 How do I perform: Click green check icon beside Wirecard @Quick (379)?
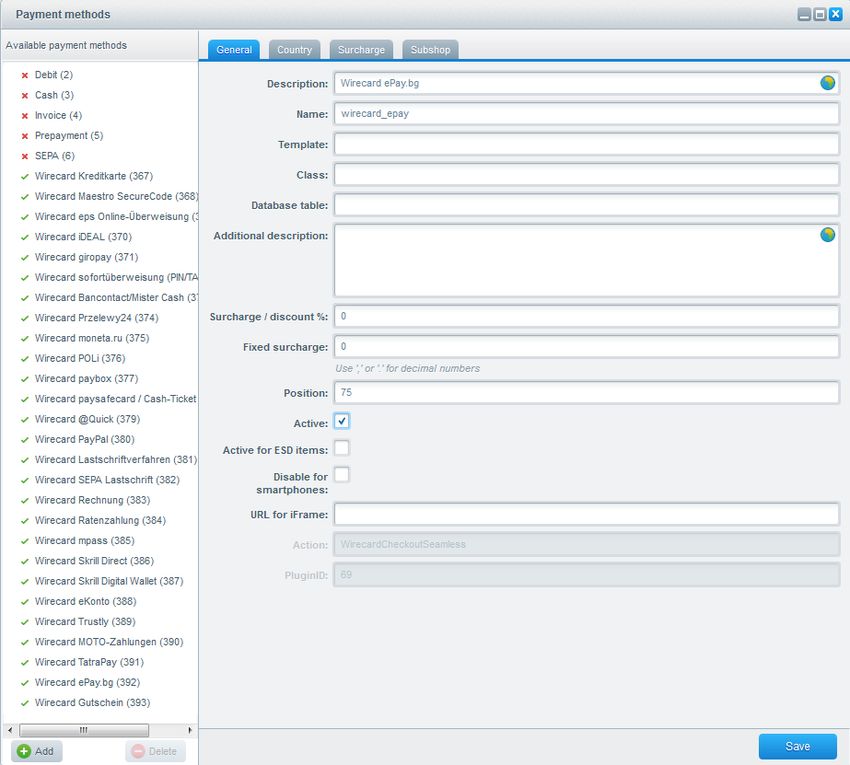(x=24, y=420)
